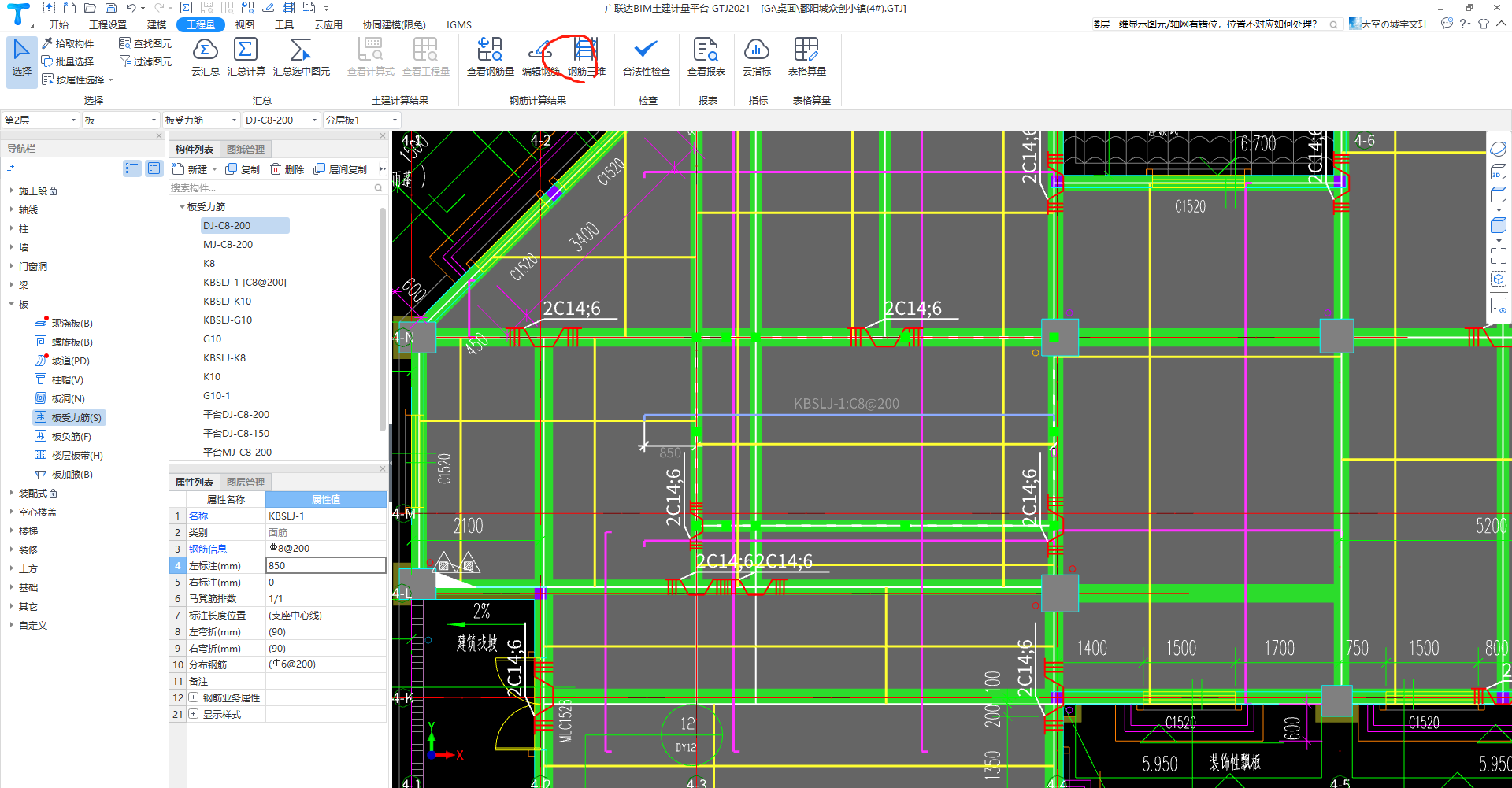
Task: Open the DJ-C8-200 component dropdown
Action: 281,120
